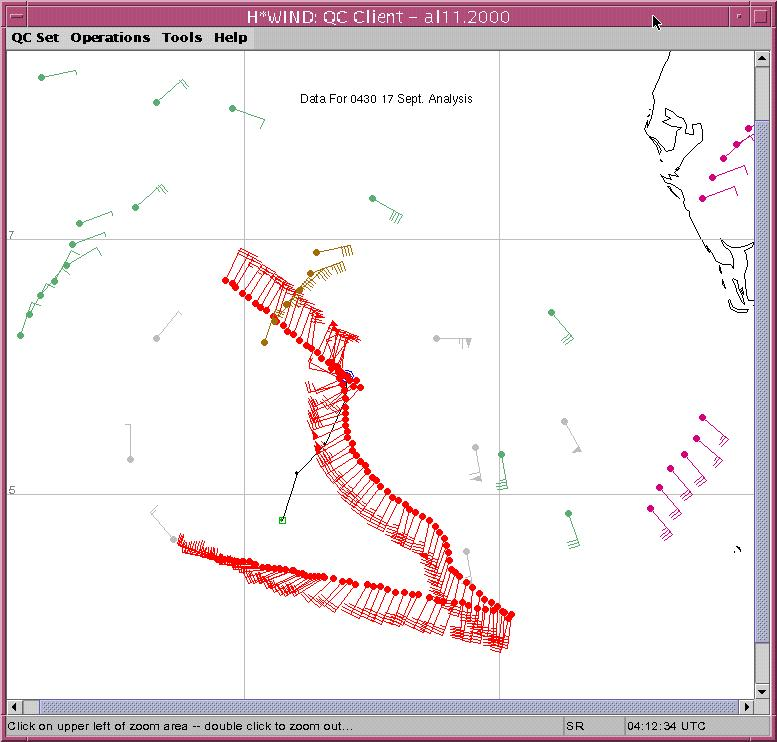Click the window menu button in the title bar's left corner

click(15, 17)
